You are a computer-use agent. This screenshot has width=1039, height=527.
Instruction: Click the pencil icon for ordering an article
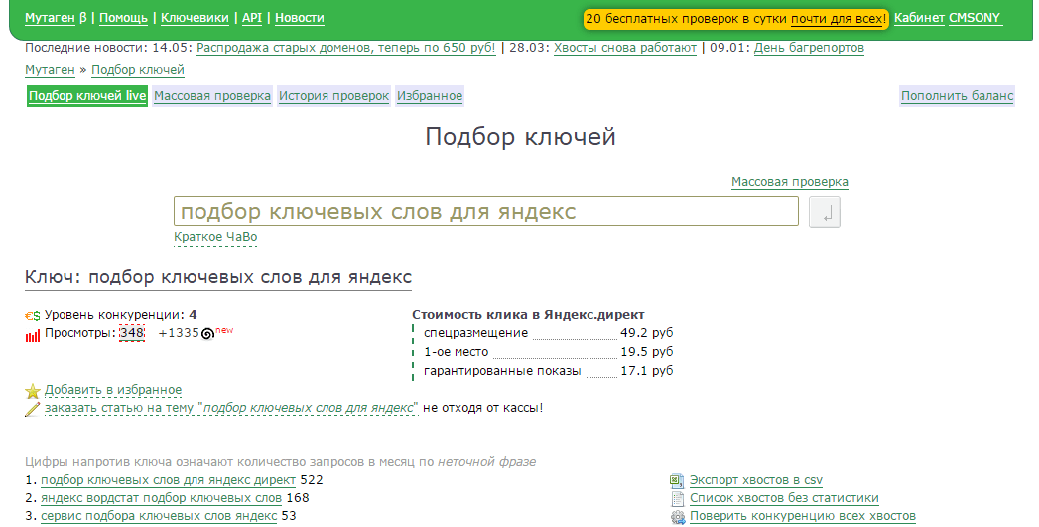pyautogui.click(x=33, y=409)
